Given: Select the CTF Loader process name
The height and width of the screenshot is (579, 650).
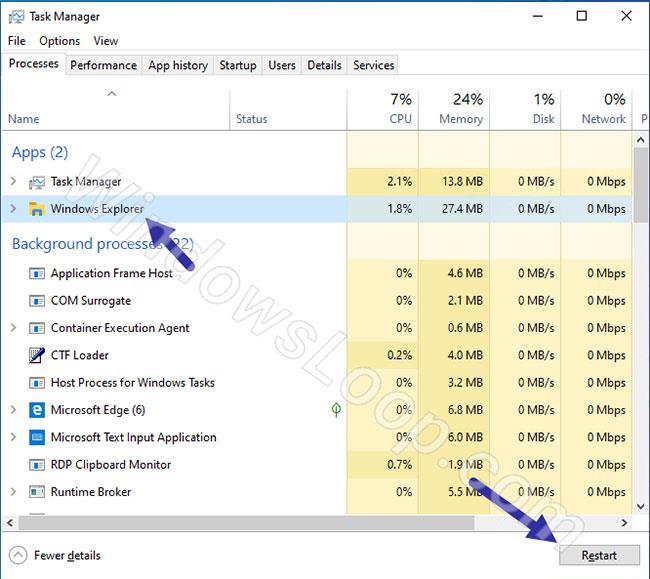Looking at the screenshot, I should pyautogui.click(x=80, y=355).
